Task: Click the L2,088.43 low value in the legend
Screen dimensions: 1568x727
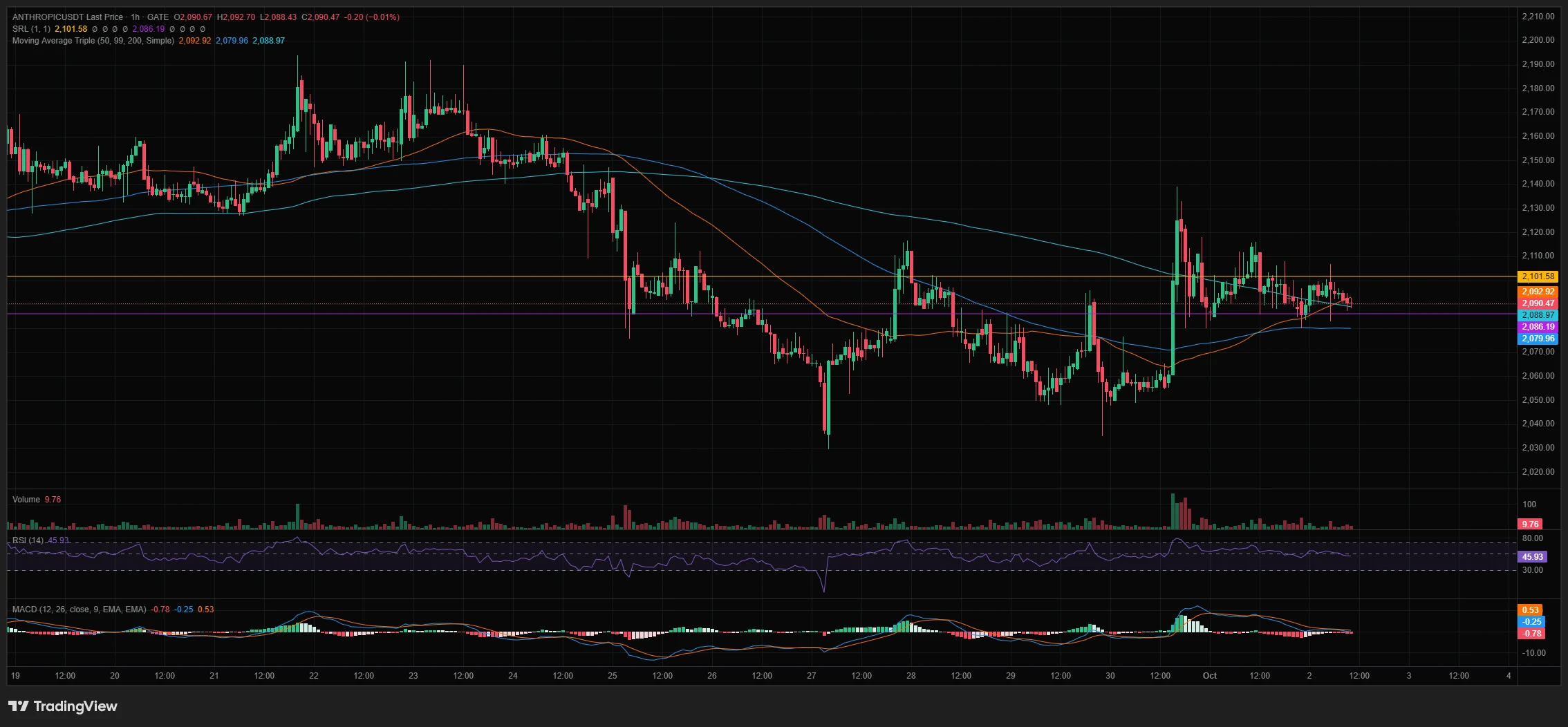Action: click(x=278, y=17)
